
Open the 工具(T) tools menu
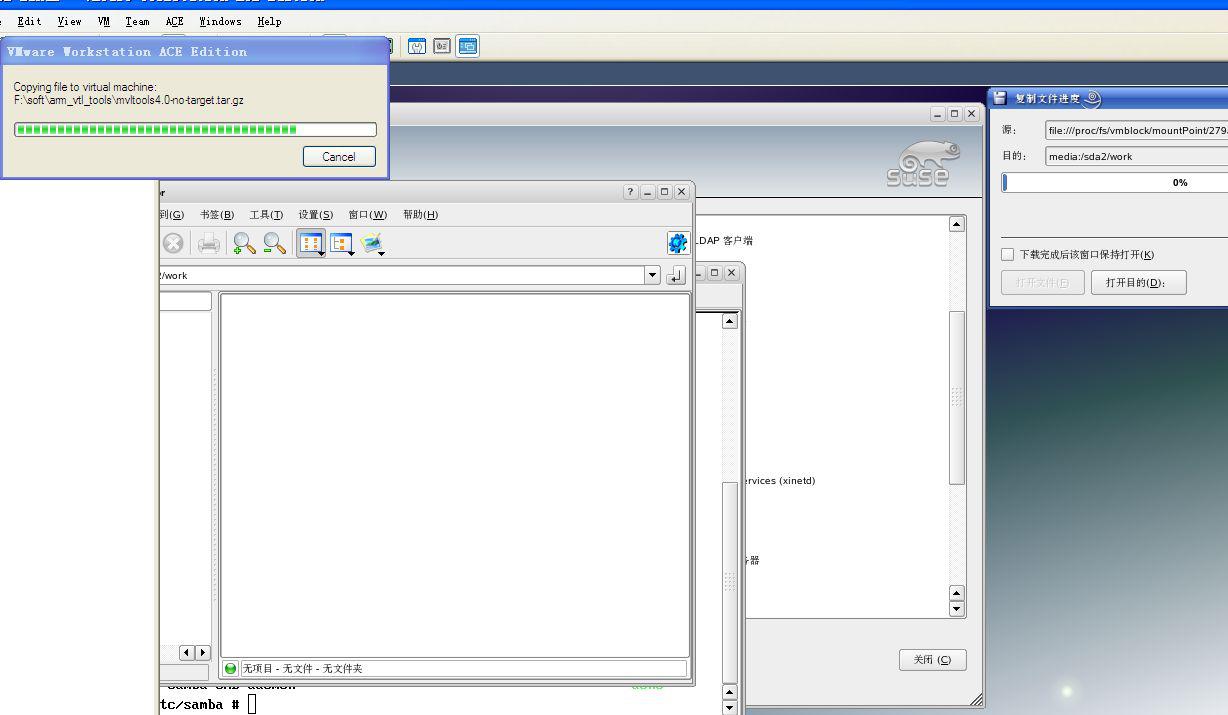tap(266, 215)
